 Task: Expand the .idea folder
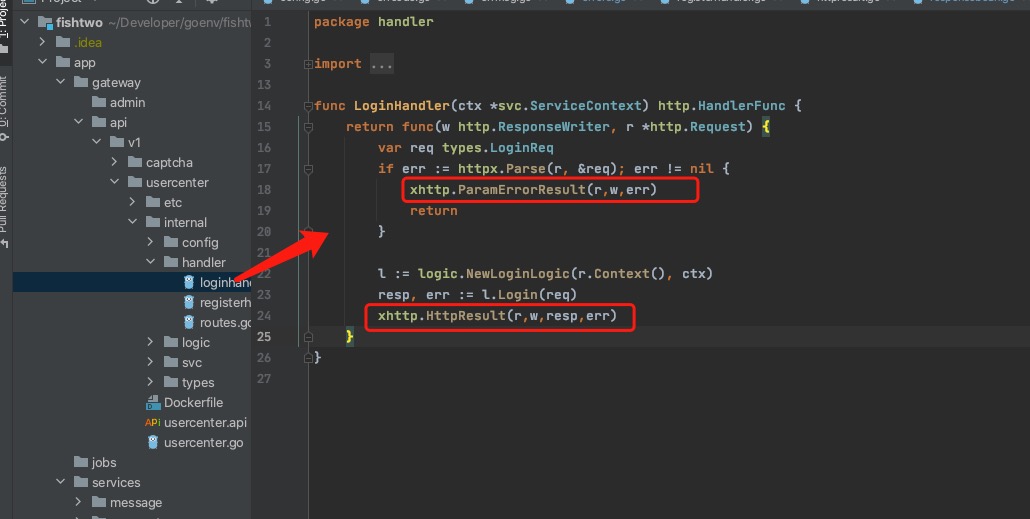pos(43,42)
